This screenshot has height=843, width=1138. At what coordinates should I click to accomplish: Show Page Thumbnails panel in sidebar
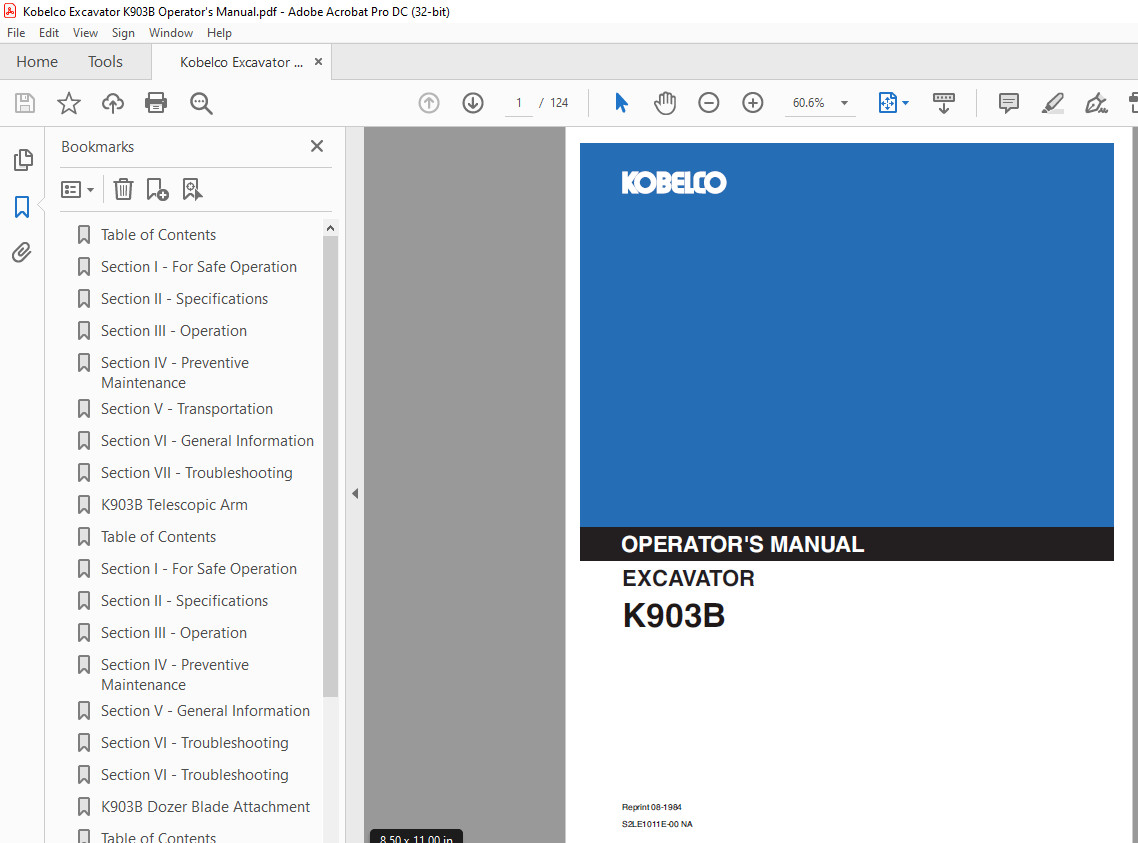pyautogui.click(x=22, y=160)
